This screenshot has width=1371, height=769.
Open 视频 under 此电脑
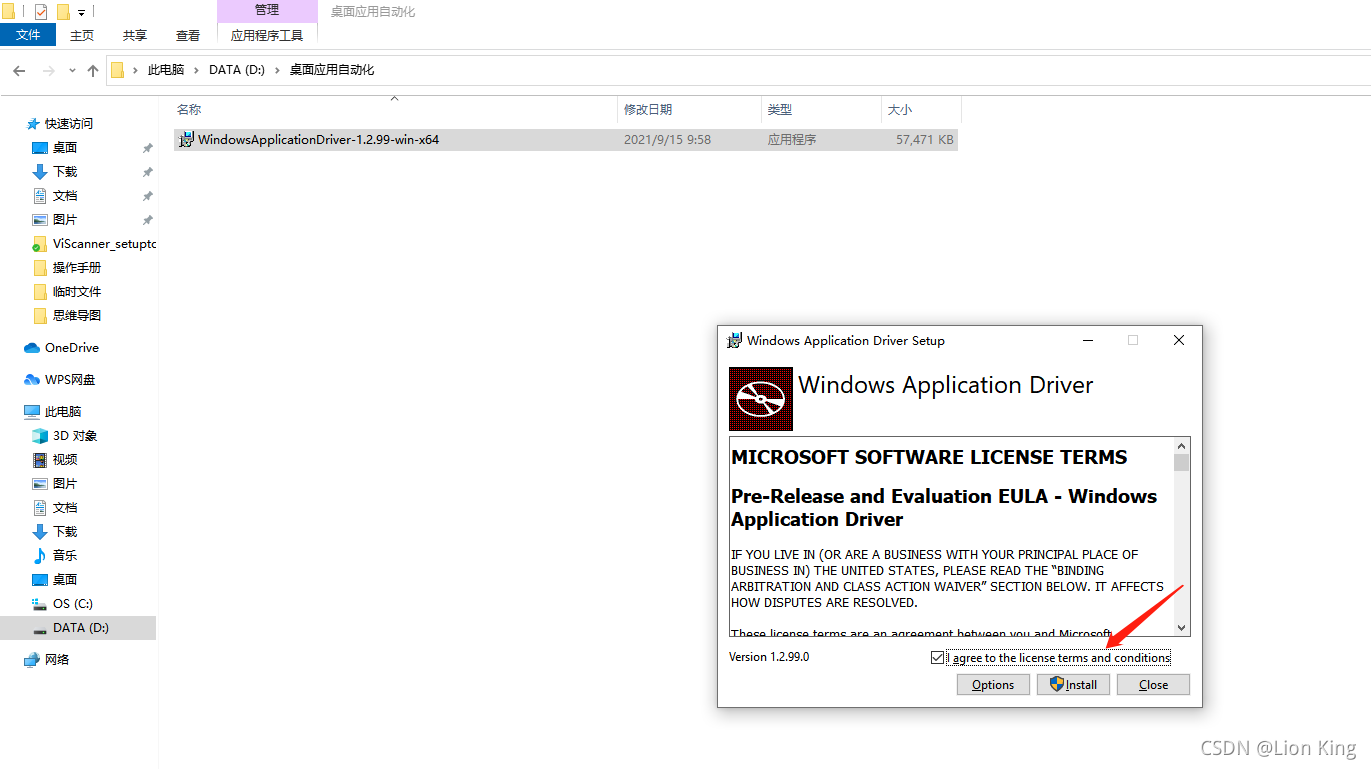[65, 460]
